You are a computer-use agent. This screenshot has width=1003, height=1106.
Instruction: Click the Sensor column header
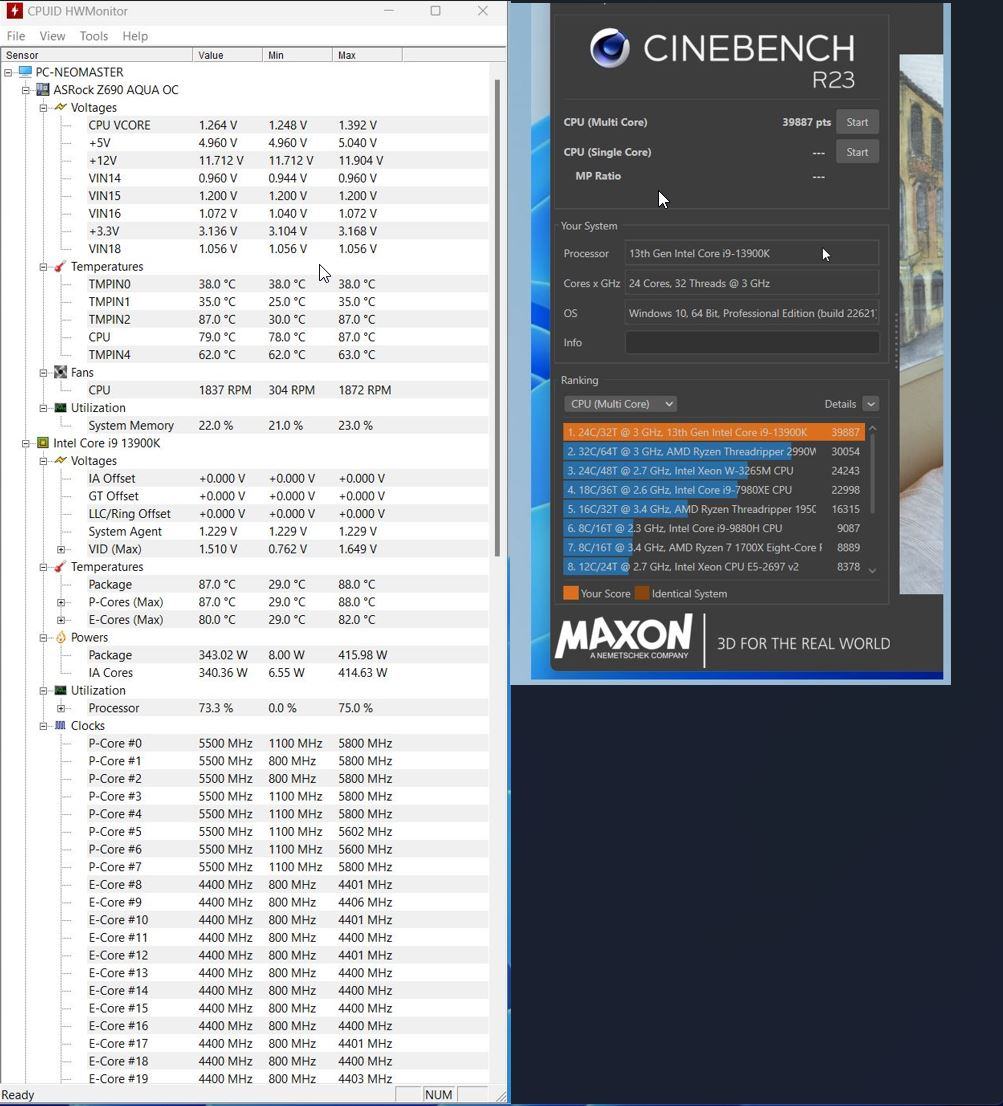[96, 55]
